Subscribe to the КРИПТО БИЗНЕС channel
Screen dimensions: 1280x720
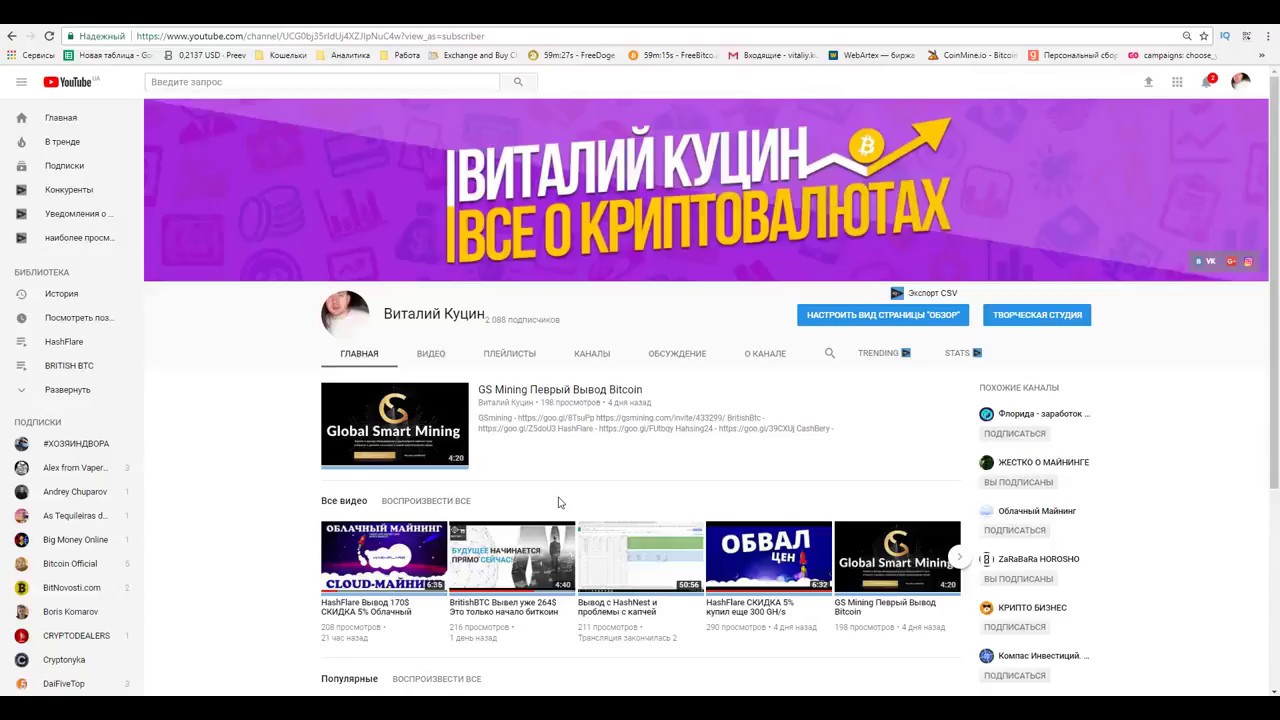click(x=1015, y=627)
